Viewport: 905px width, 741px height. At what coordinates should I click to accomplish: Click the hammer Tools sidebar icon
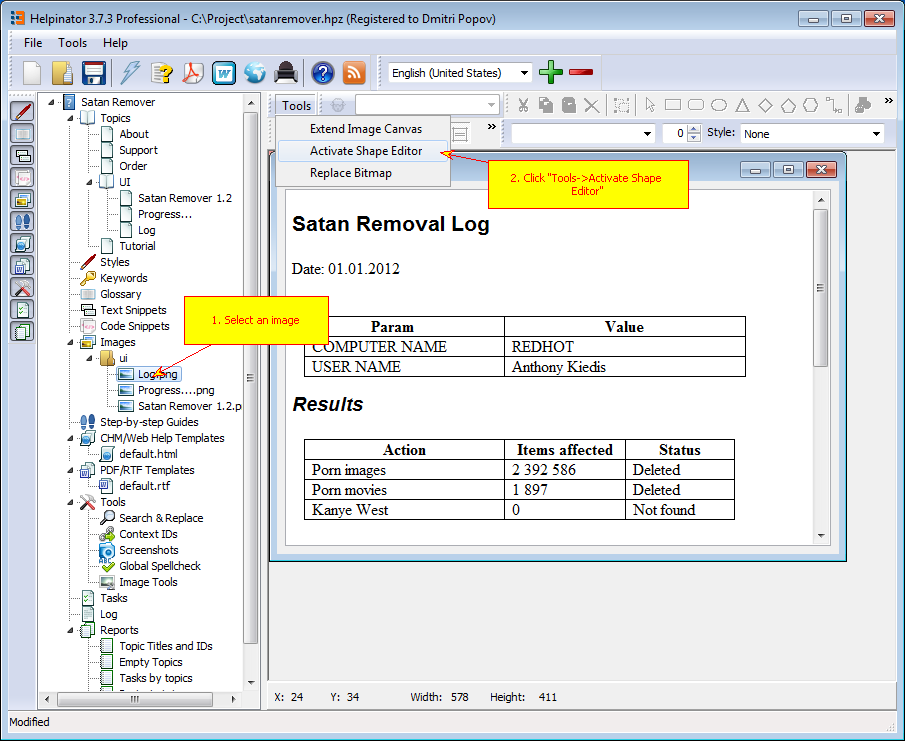(x=22, y=287)
